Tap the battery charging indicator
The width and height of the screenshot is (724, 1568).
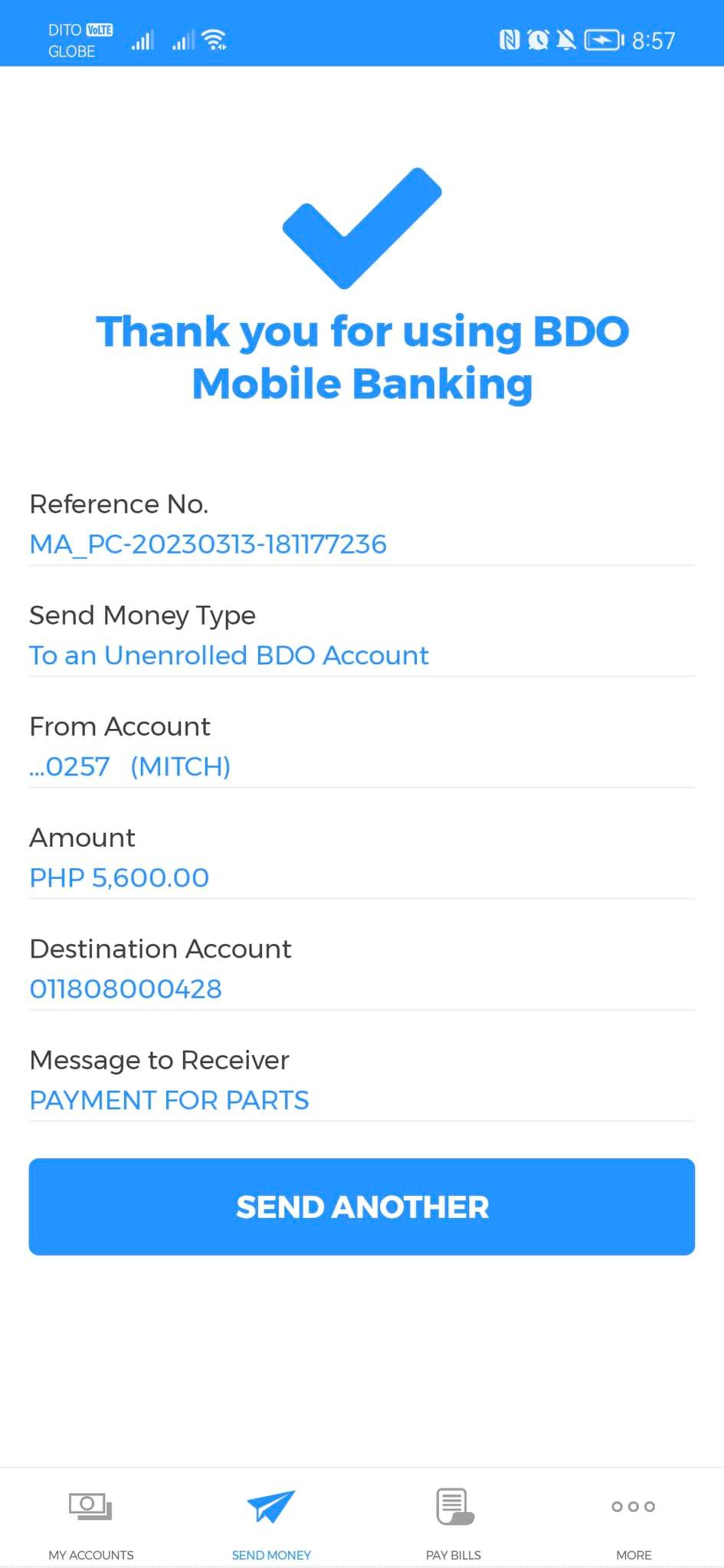coord(604,40)
